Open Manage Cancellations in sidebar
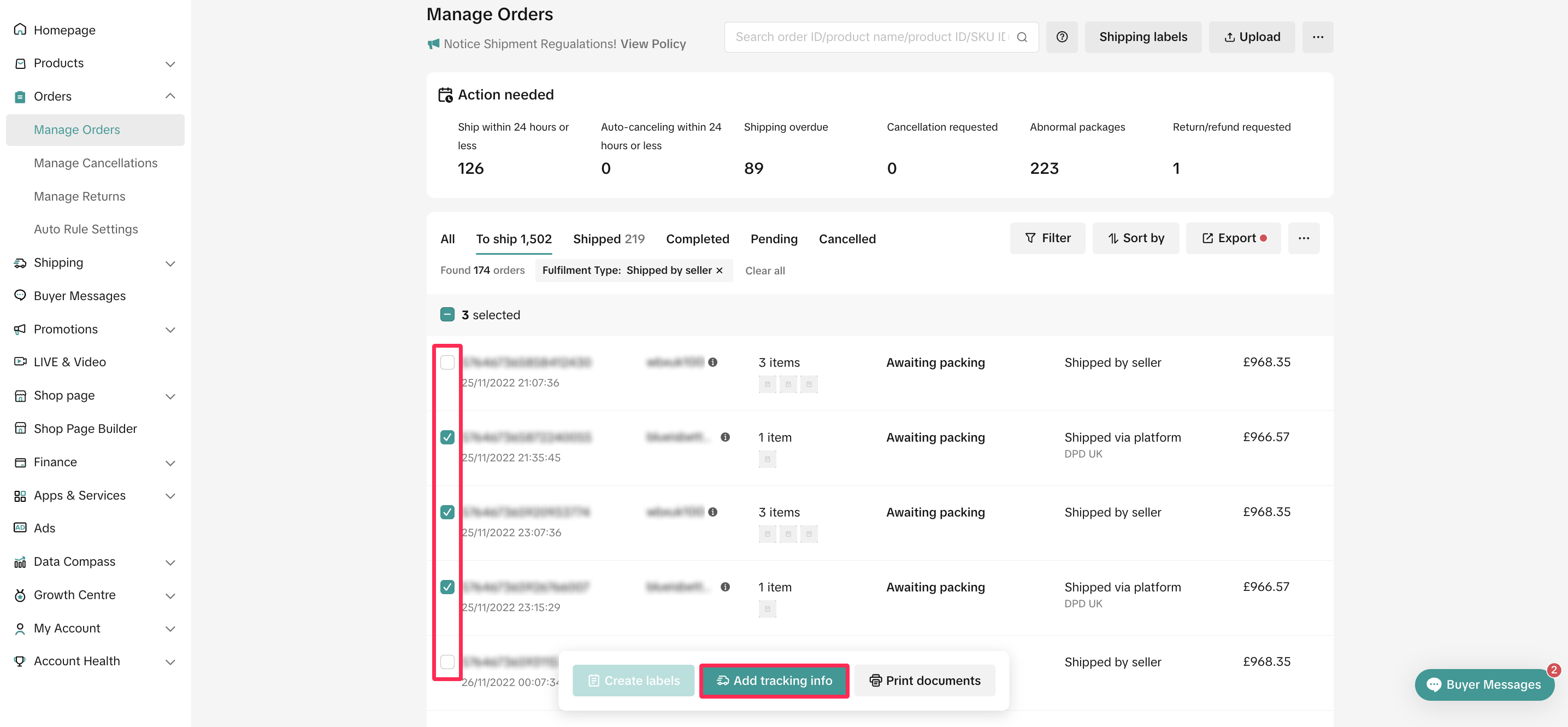This screenshot has width=1568, height=727. click(x=96, y=163)
